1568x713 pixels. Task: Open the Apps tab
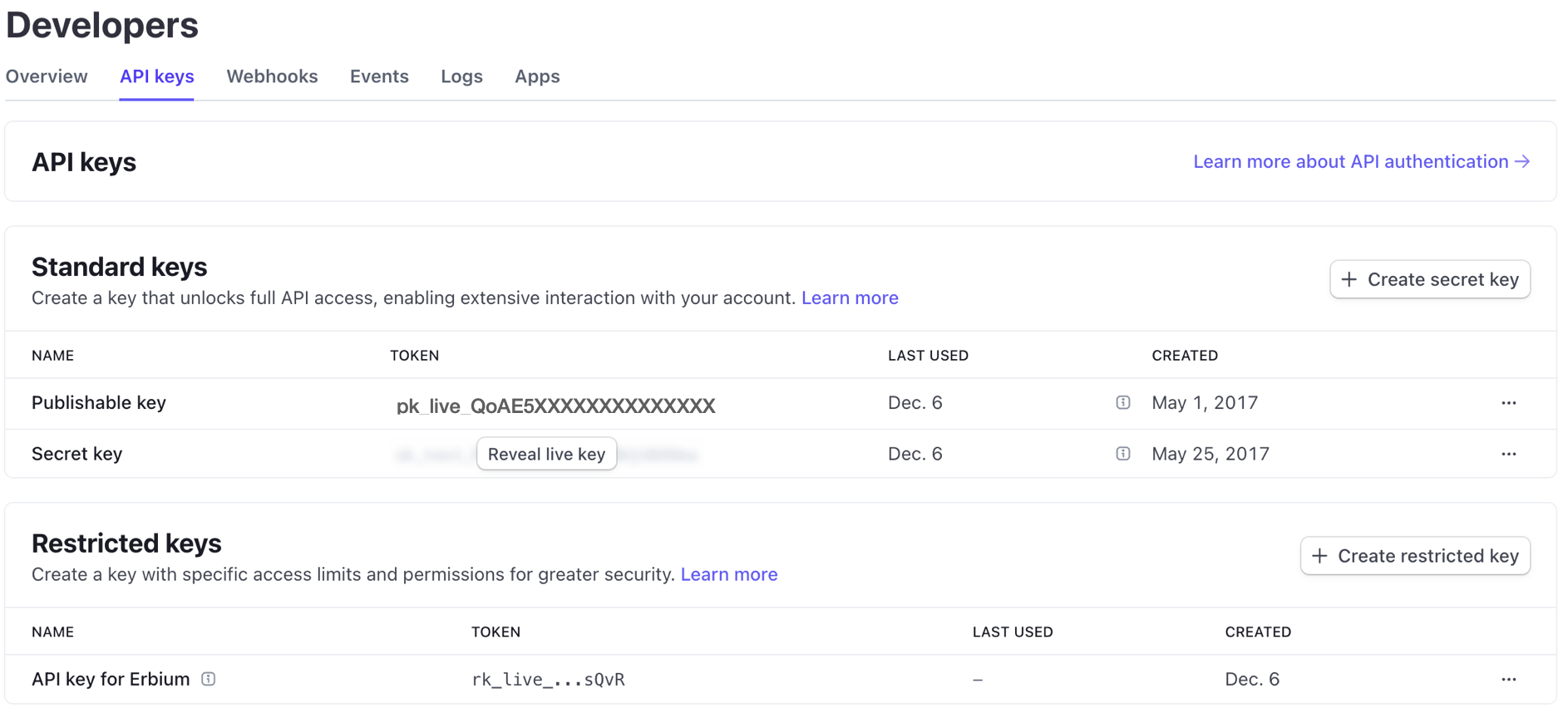[537, 76]
